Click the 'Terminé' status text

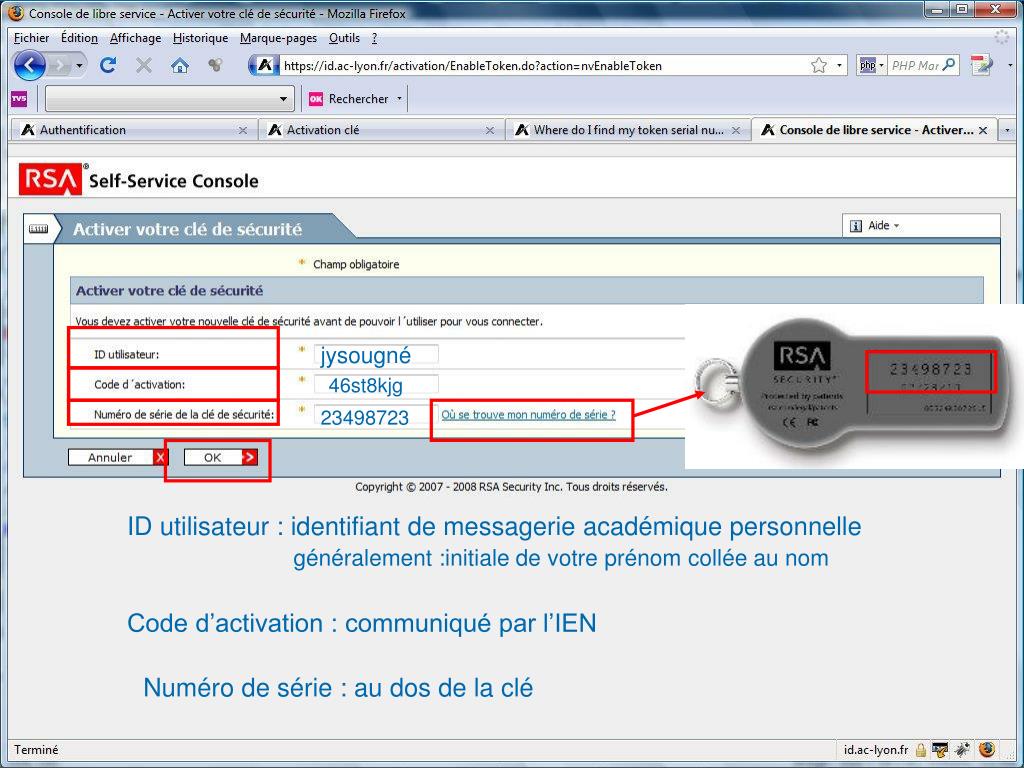click(36, 750)
